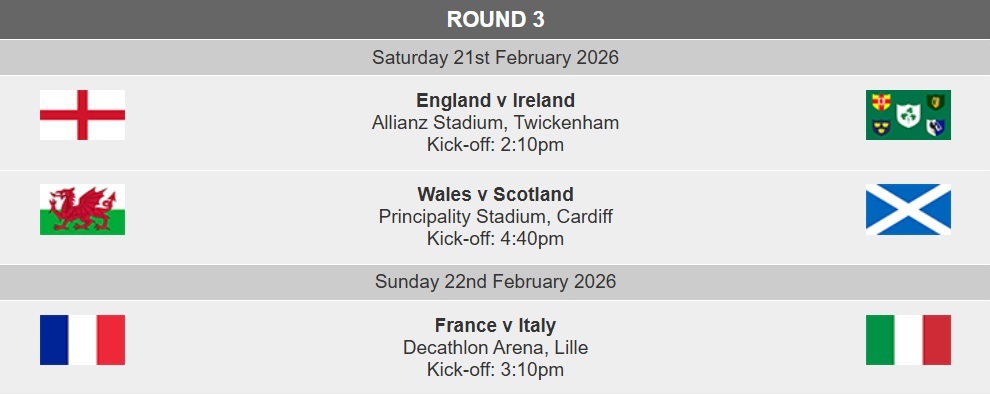The height and width of the screenshot is (395, 990).
Task: Click the red cross on England flag
Action: [x=82, y=115]
